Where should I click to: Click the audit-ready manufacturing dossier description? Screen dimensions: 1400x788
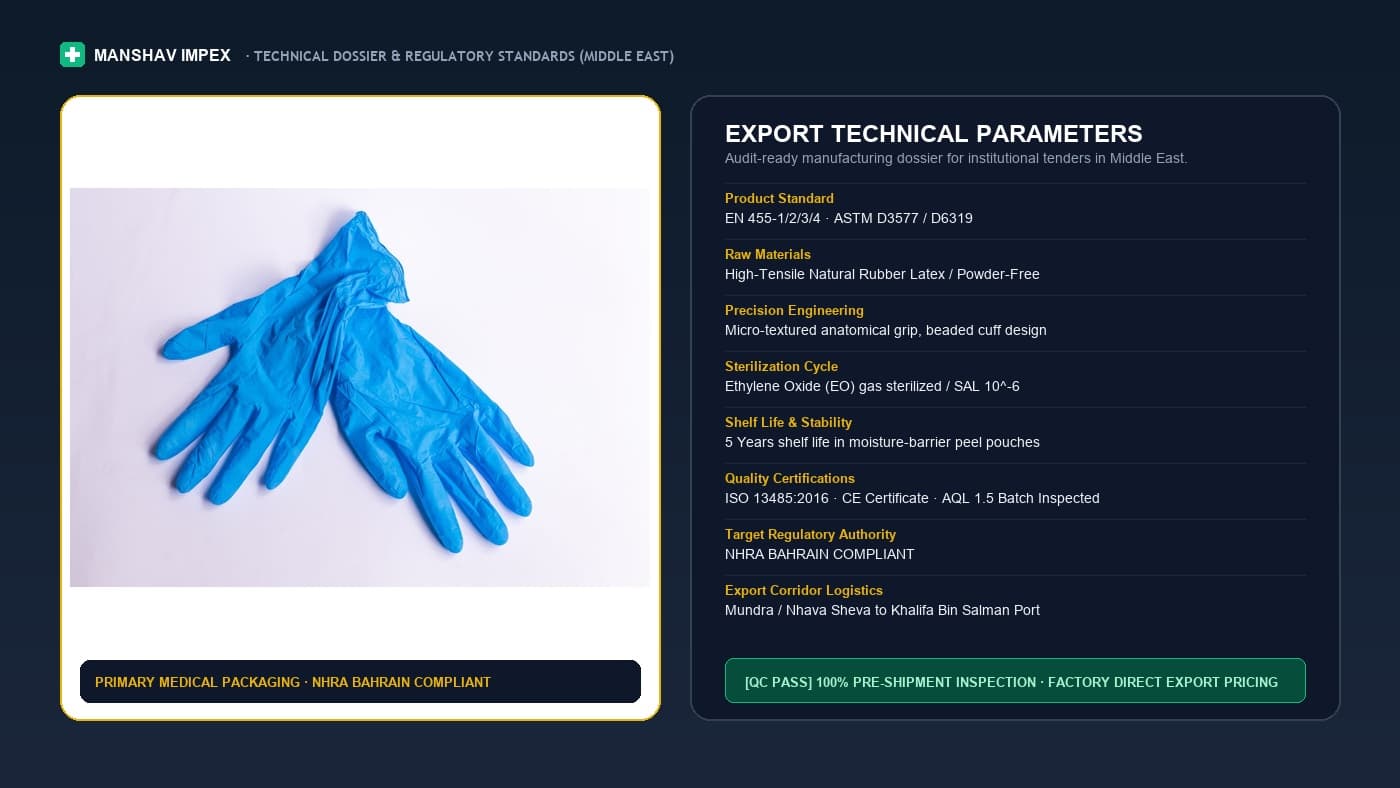coord(956,158)
